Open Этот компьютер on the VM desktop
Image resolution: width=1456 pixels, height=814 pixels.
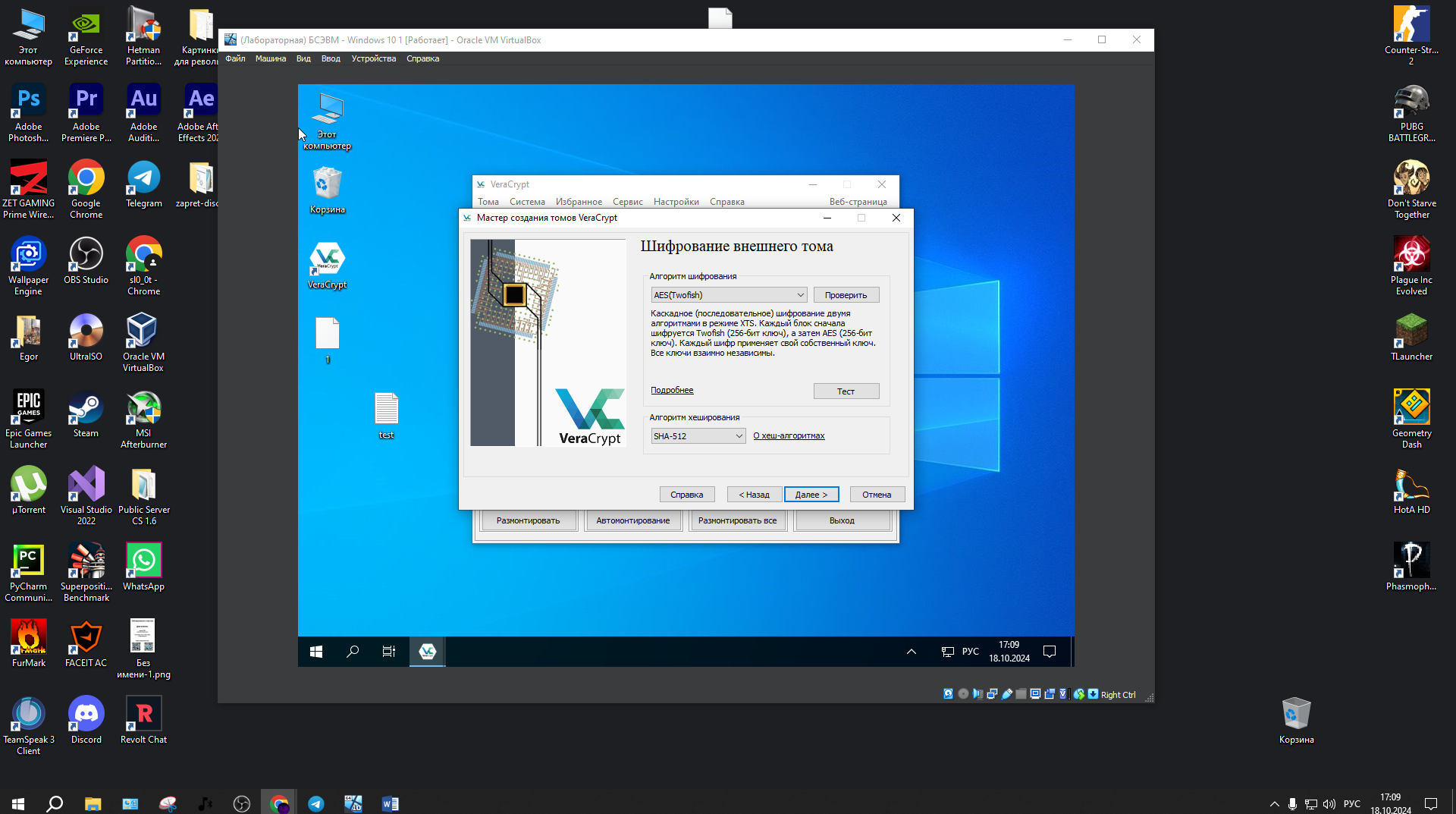coord(328,121)
